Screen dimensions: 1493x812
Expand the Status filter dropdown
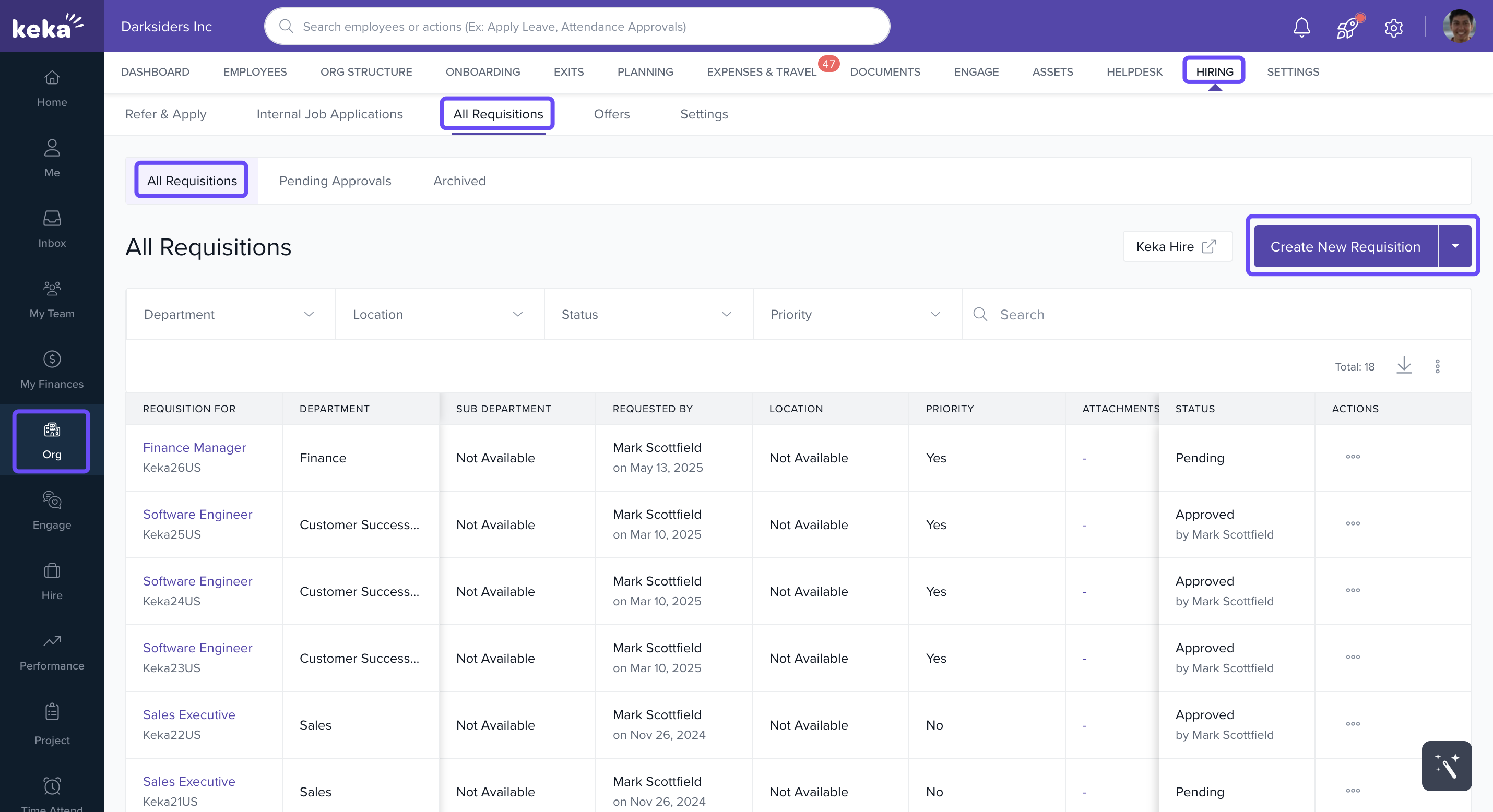[648, 314]
